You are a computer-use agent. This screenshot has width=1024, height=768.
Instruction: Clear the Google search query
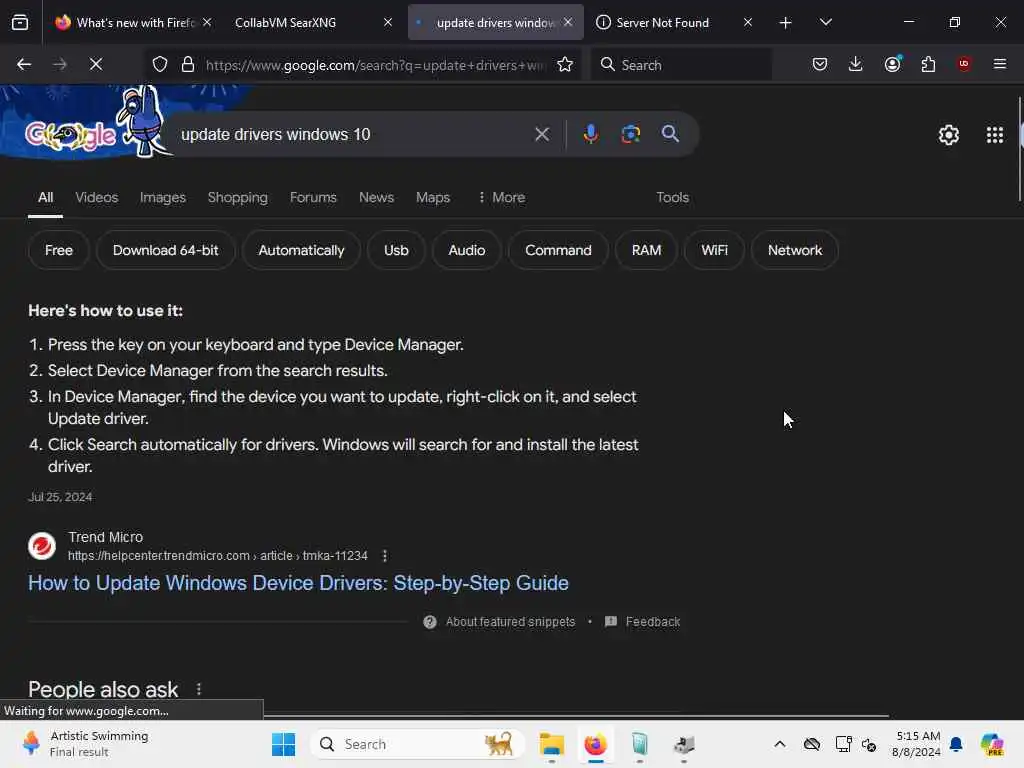point(541,135)
